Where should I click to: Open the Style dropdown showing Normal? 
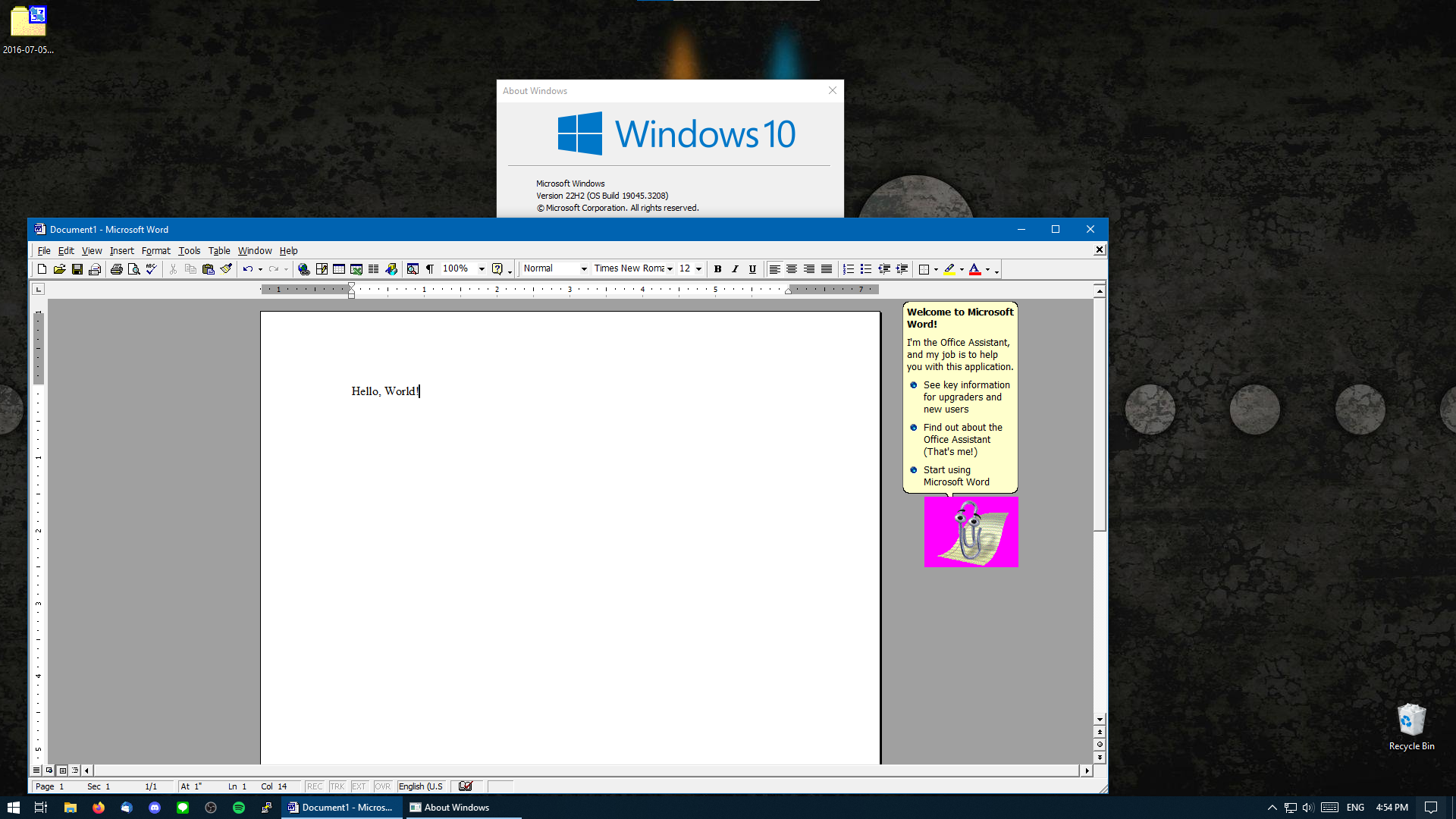584,269
